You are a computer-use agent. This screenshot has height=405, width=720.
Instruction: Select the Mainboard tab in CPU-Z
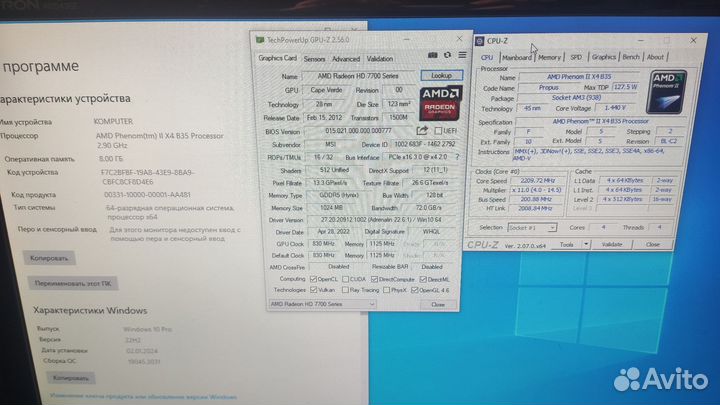[x=517, y=57]
